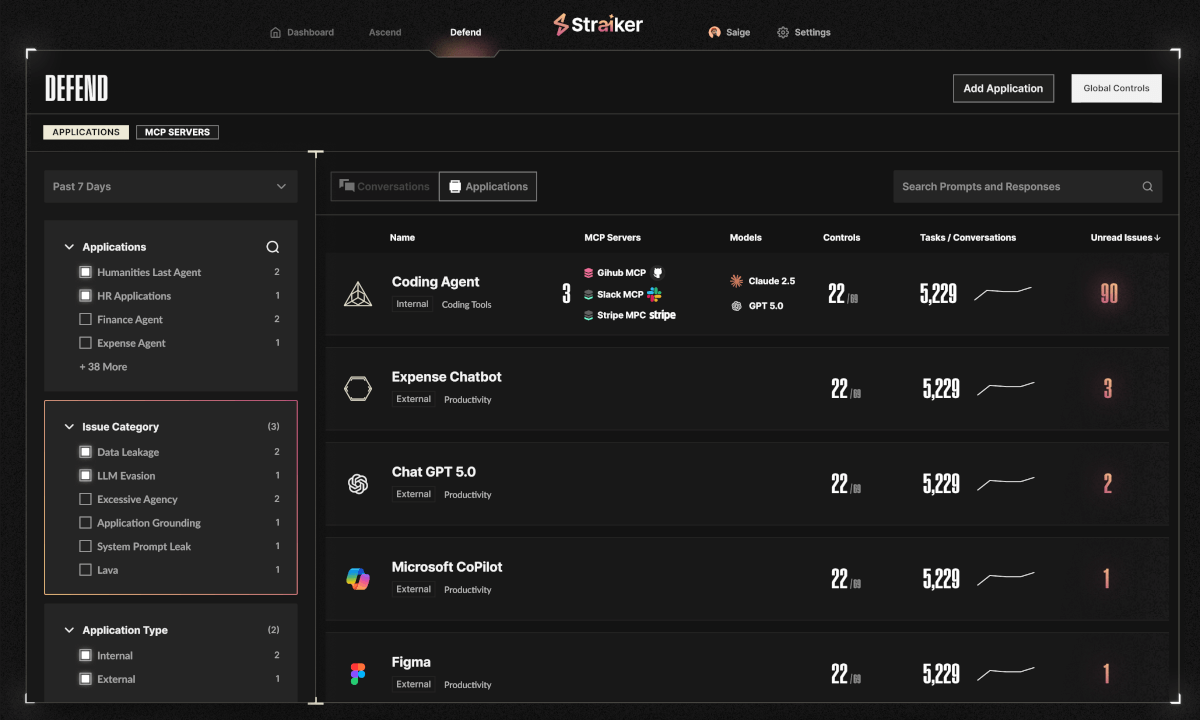Screen dimensions: 1200x720
Task: Click the Applications search magnifier icon
Action: (272, 247)
